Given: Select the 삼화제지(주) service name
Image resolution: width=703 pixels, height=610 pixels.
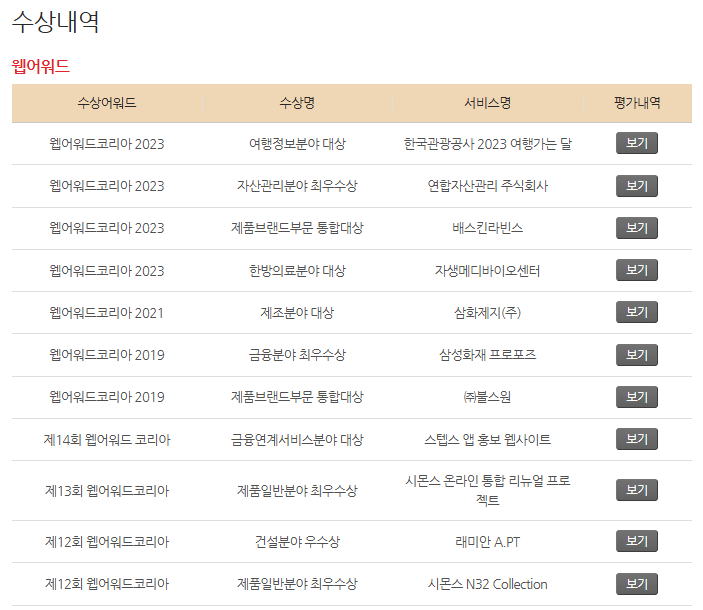Looking at the screenshot, I should 487,313.
